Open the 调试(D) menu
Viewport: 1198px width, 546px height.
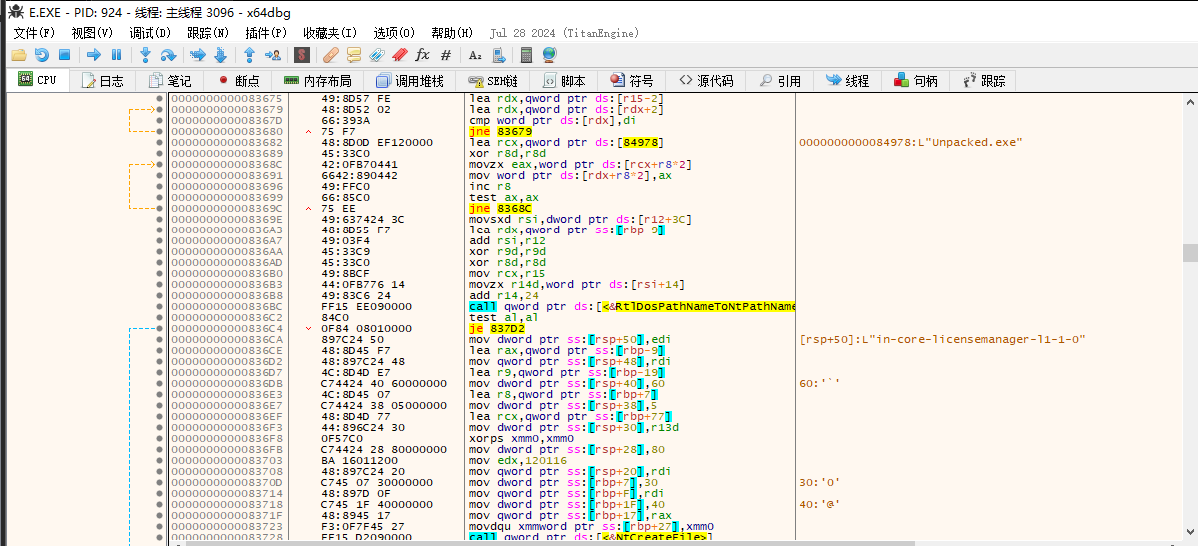[150, 33]
